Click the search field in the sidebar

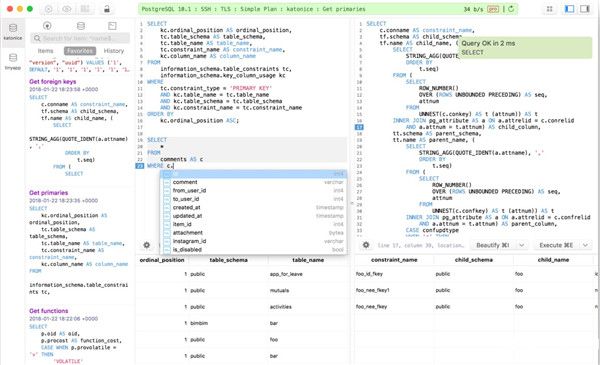pos(80,38)
